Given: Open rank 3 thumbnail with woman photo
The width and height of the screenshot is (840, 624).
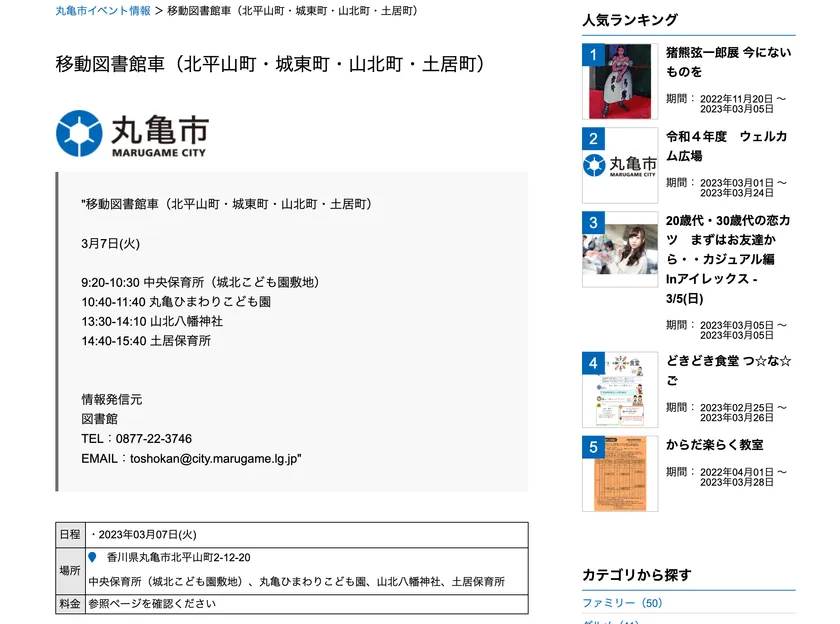Looking at the screenshot, I should (x=620, y=250).
